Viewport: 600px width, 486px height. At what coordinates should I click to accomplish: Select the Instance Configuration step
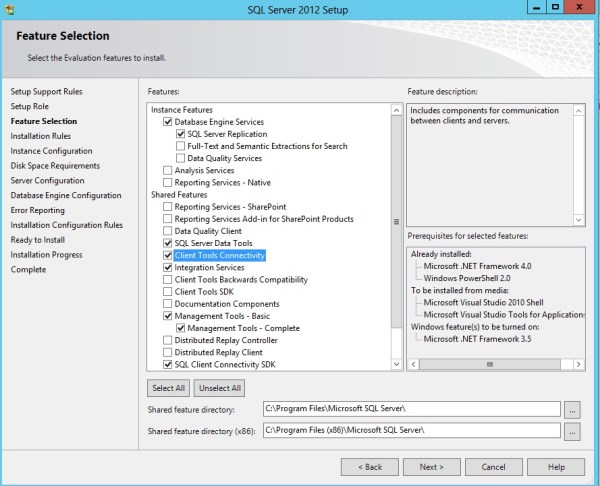tap(51, 151)
